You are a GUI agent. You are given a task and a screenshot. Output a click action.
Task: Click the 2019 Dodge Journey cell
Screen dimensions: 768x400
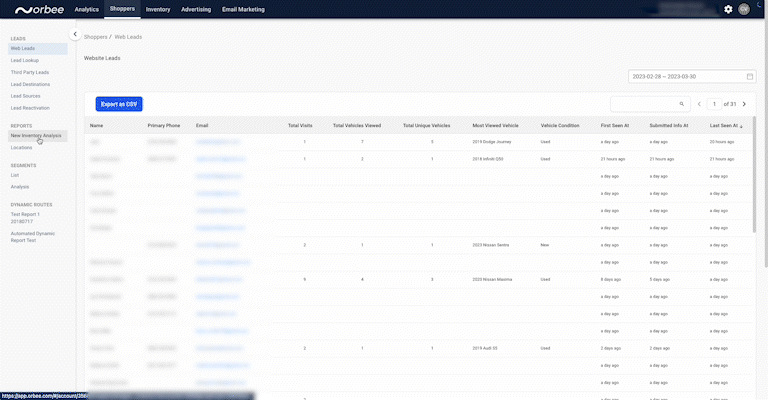491,142
